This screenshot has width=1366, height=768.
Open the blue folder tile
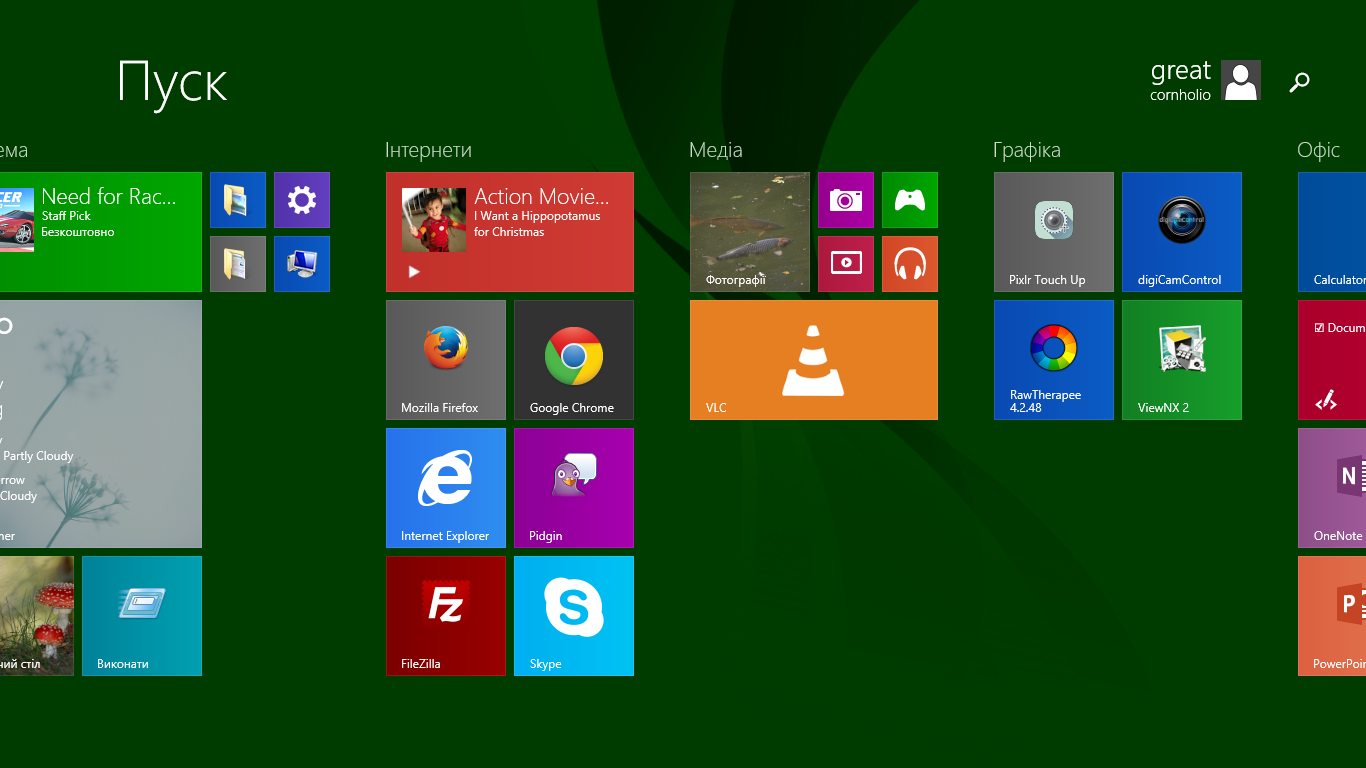pyautogui.click(x=238, y=200)
